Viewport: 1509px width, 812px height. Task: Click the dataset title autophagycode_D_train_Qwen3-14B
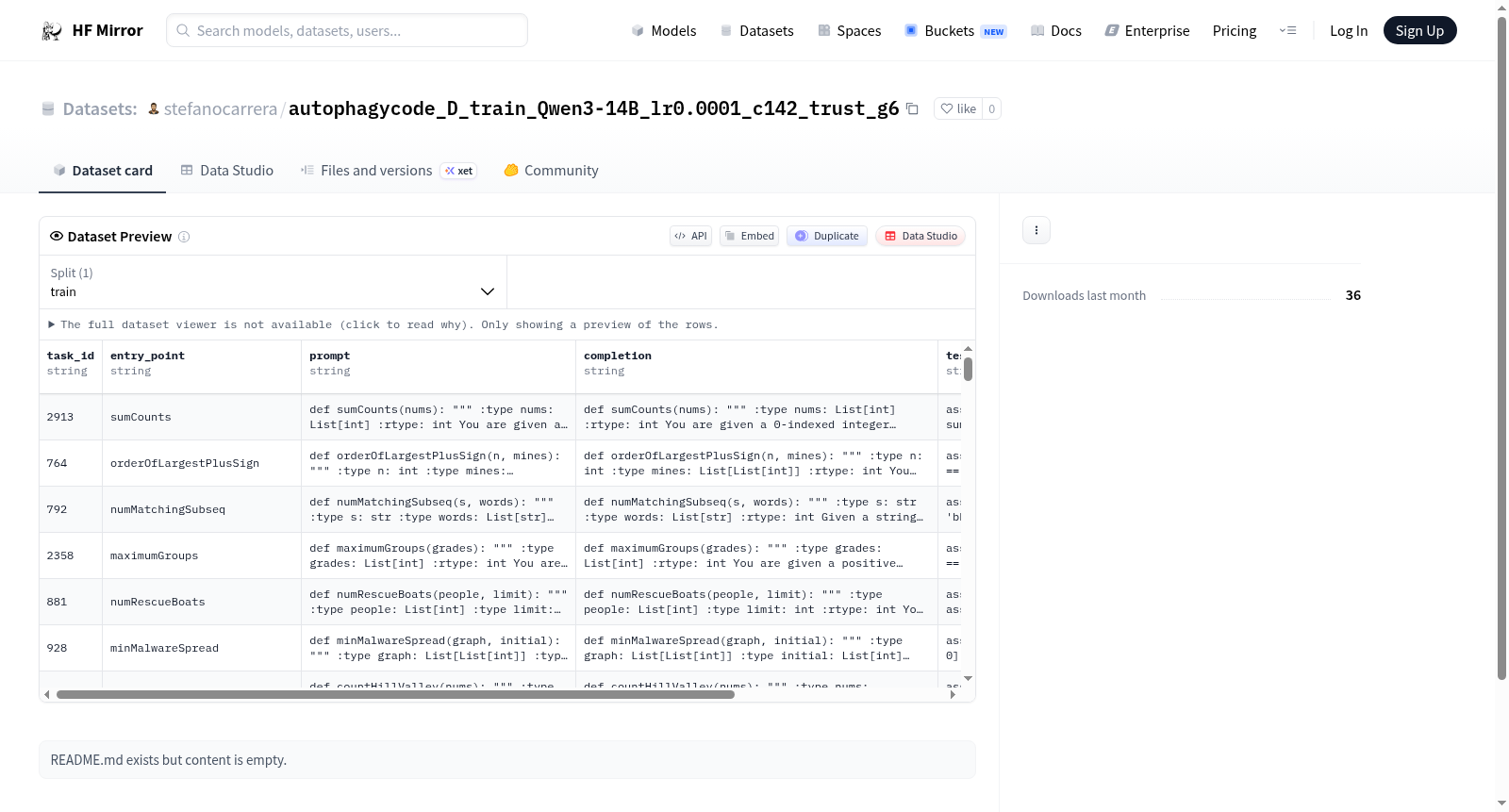pyautogui.click(x=593, y=108)
